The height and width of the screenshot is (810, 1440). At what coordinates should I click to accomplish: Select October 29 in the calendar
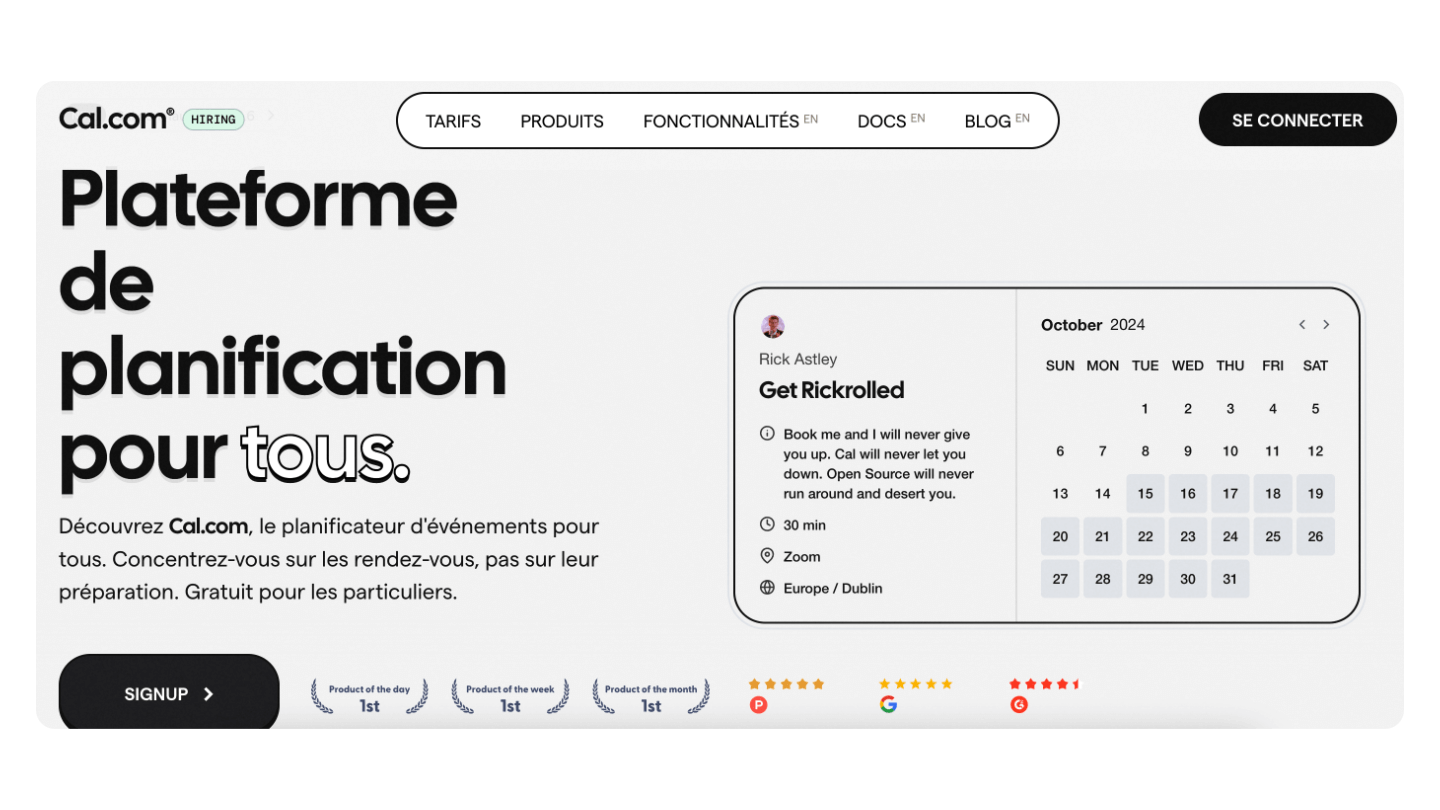[1145, 579]
